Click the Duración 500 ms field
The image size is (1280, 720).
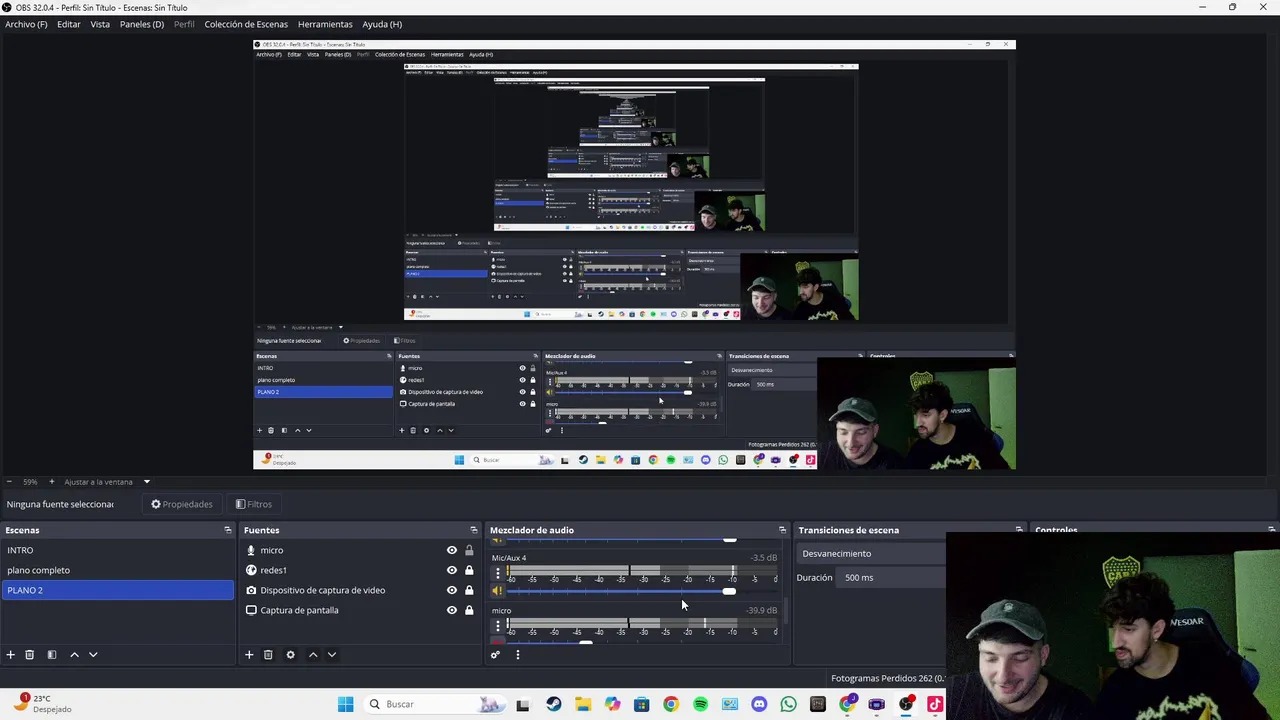(x=890, y=577)
